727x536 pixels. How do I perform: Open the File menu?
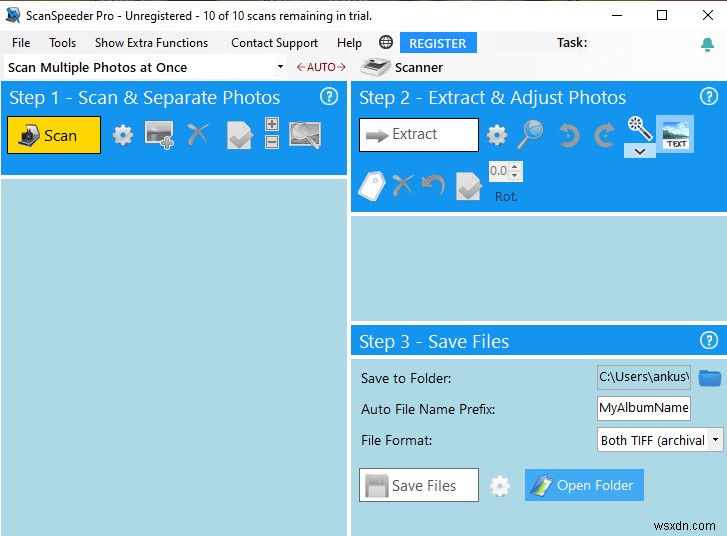tap(21, 43)
